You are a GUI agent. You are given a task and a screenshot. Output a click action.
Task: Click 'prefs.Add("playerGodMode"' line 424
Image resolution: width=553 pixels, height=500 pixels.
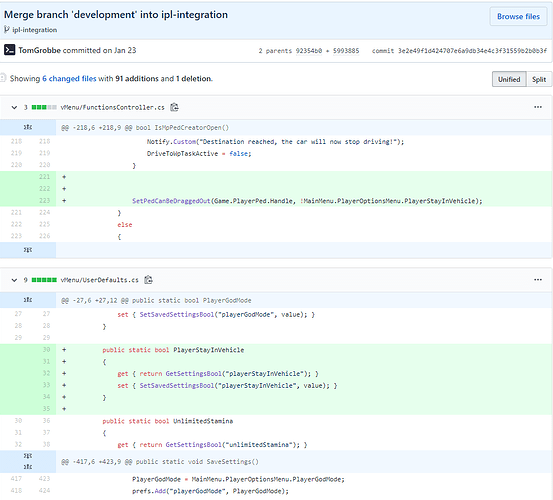click(210, 491)
